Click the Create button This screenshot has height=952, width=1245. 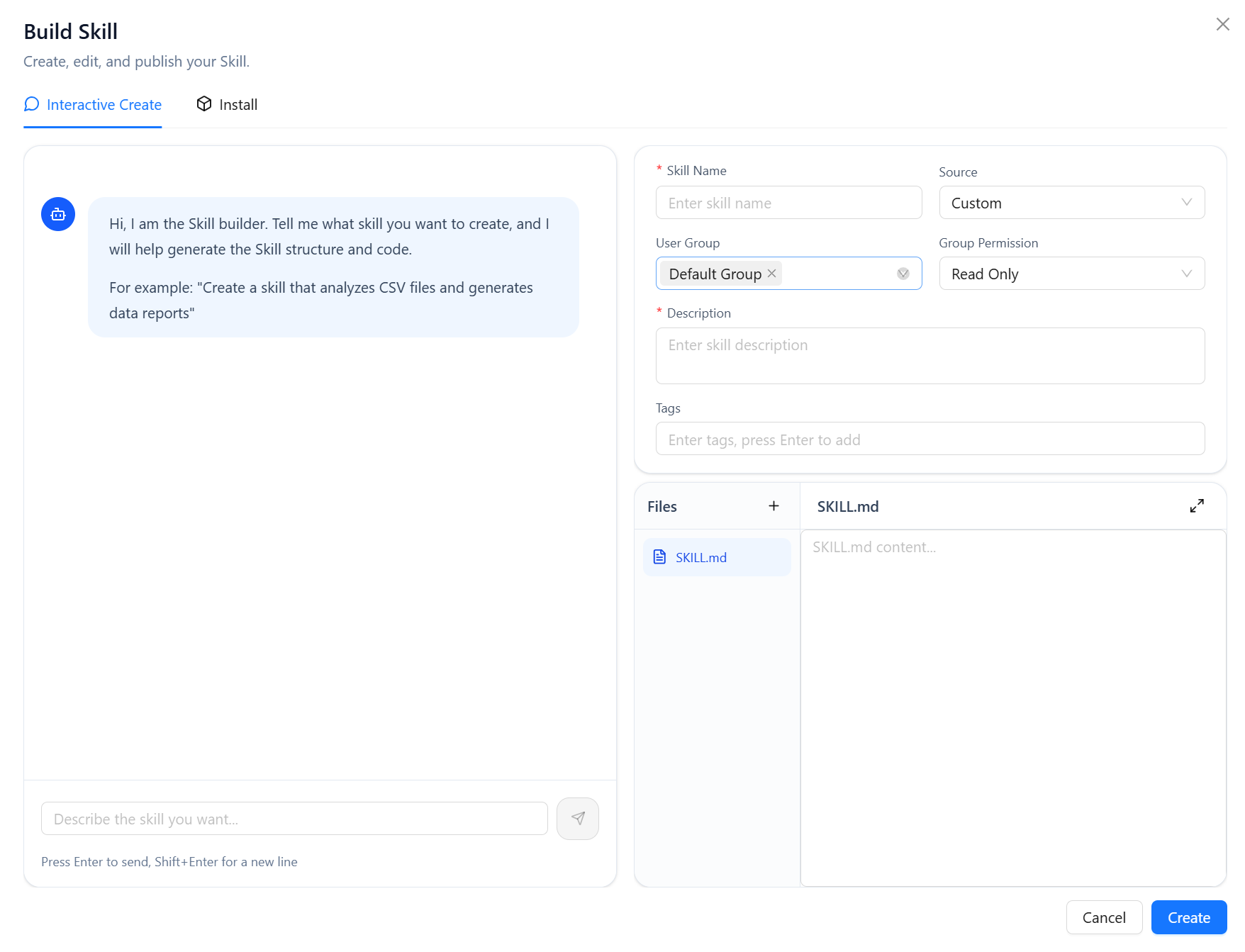tap(1188, 917)
